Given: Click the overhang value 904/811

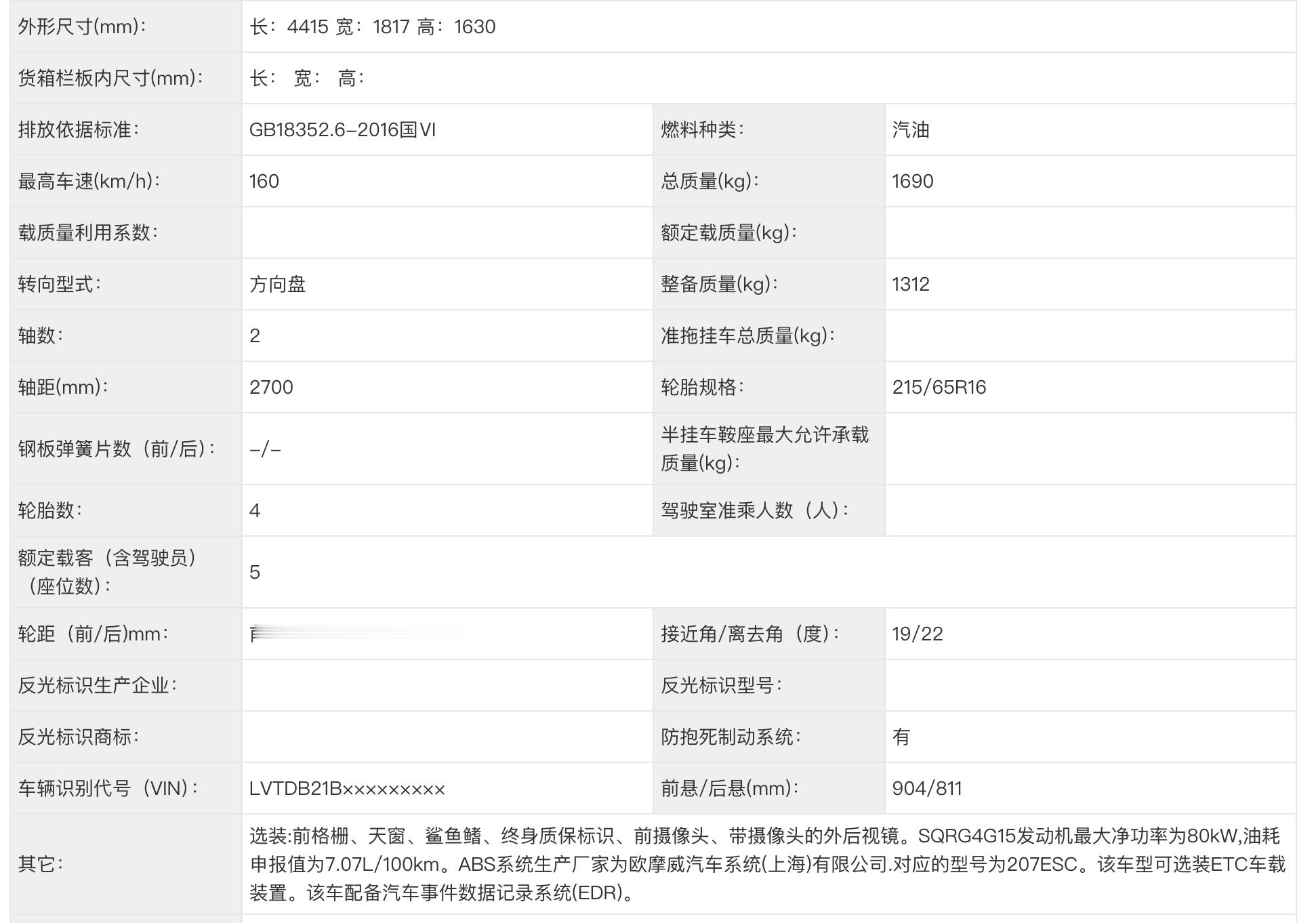Looking at the screenshot, I should 926,789.
